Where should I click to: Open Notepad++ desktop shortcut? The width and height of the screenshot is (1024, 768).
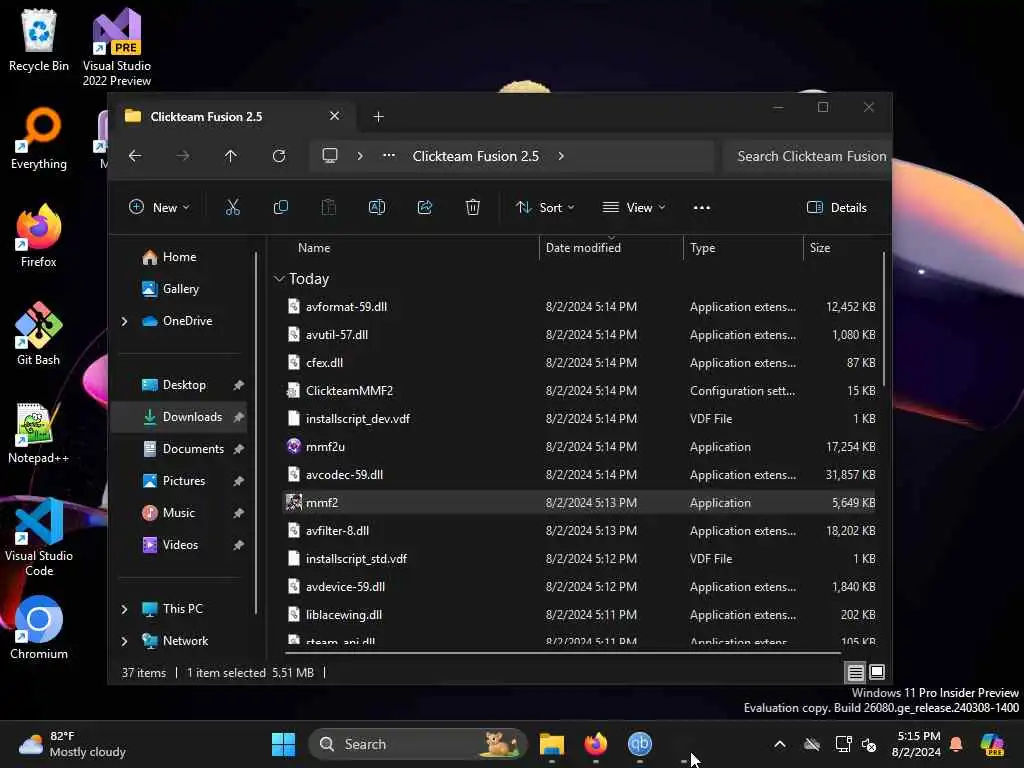click(39, 432)
